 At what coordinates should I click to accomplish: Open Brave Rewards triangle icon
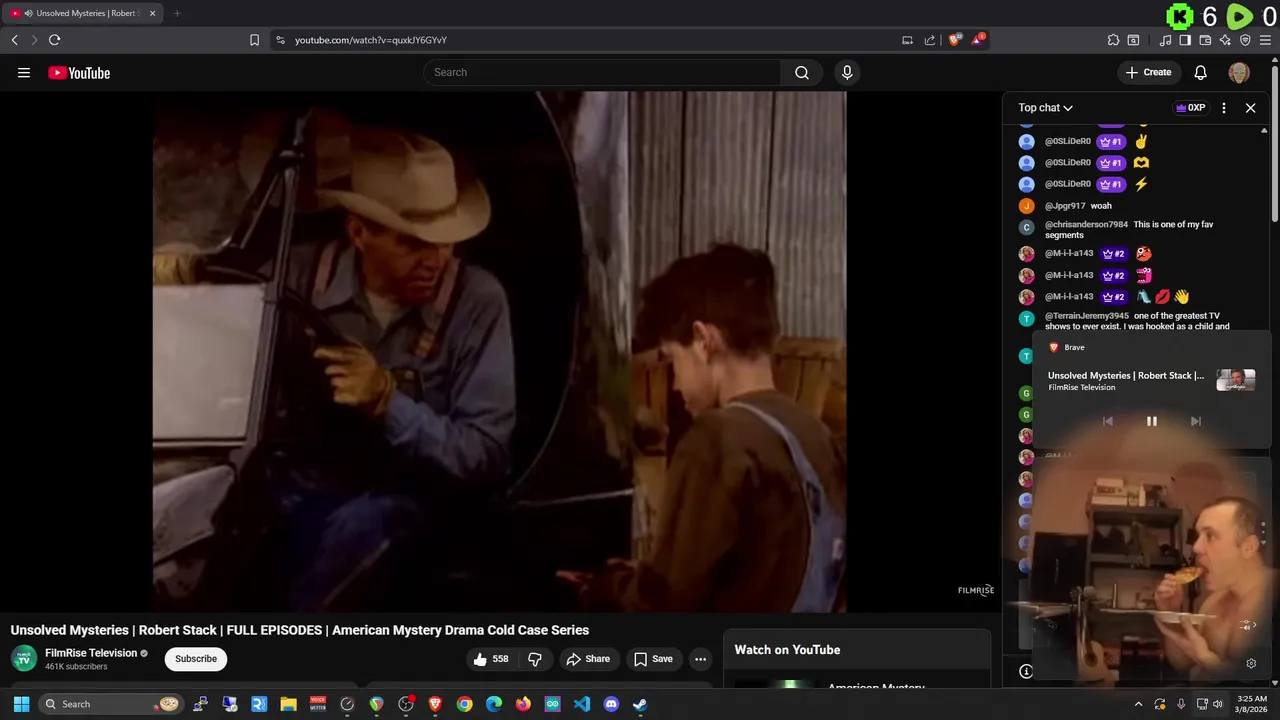click(x=978, y=40)
